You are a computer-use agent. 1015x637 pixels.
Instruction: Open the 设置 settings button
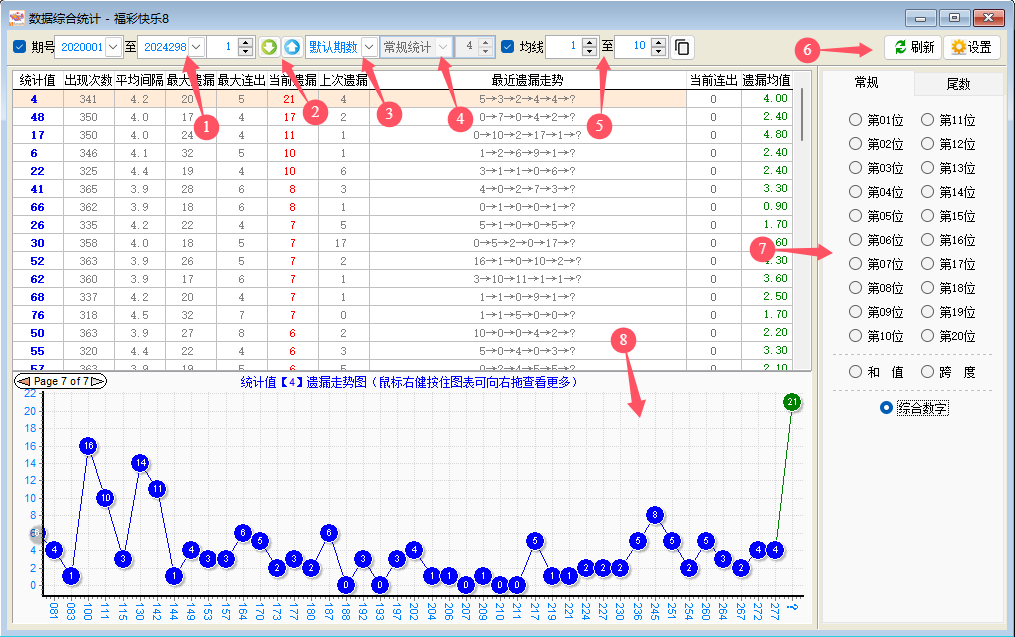[x=972, y=47]
